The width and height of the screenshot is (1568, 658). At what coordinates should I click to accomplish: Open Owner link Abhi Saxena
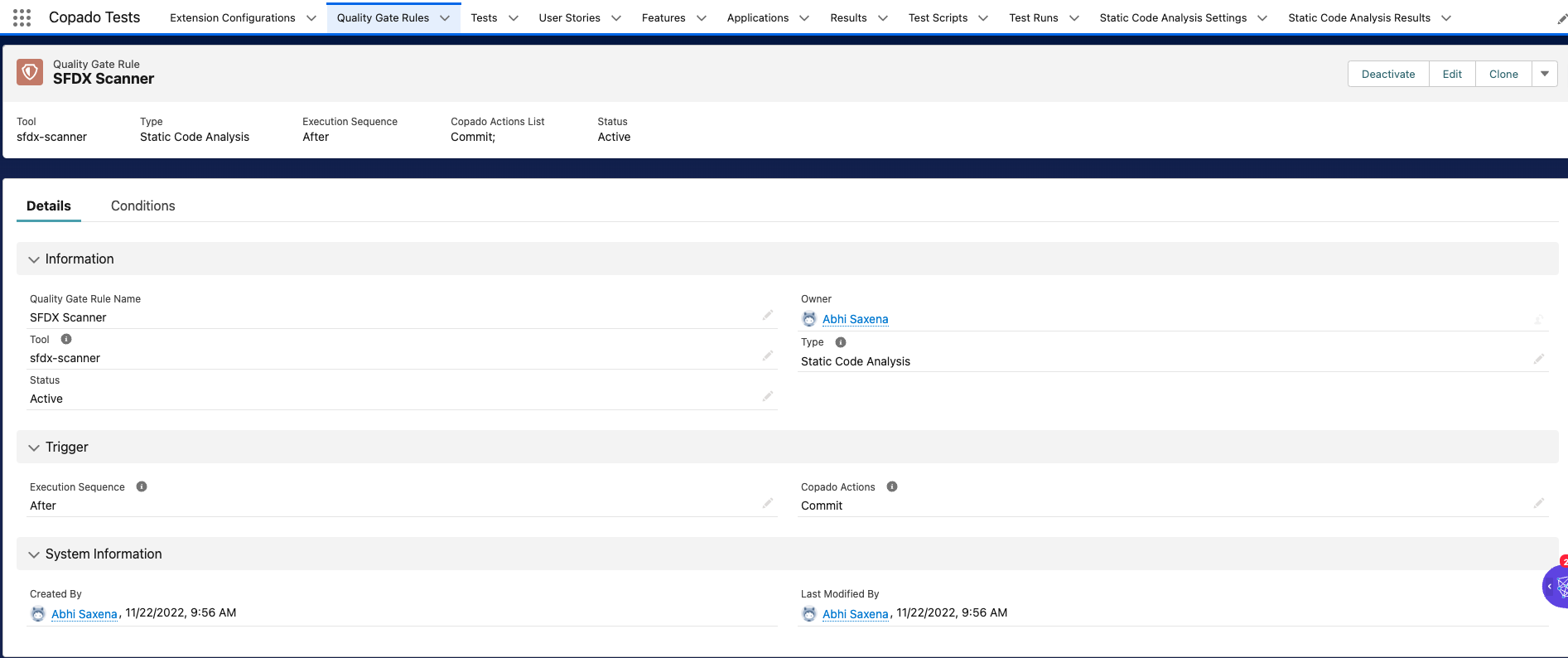855,319
